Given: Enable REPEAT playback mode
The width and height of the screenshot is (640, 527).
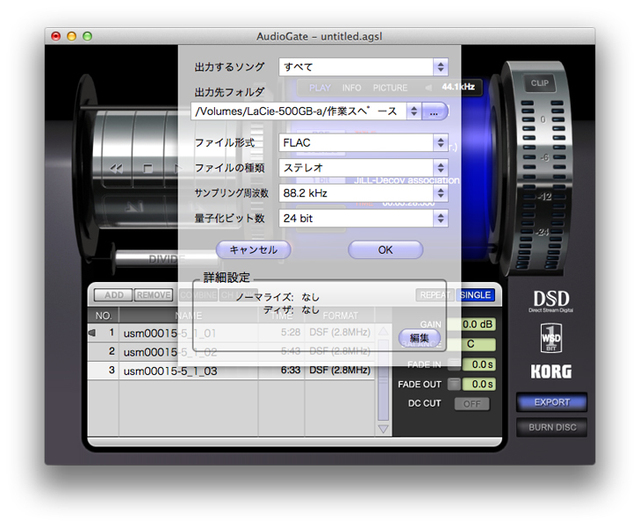Looking at the screenshot, I should tap(435, 296).
